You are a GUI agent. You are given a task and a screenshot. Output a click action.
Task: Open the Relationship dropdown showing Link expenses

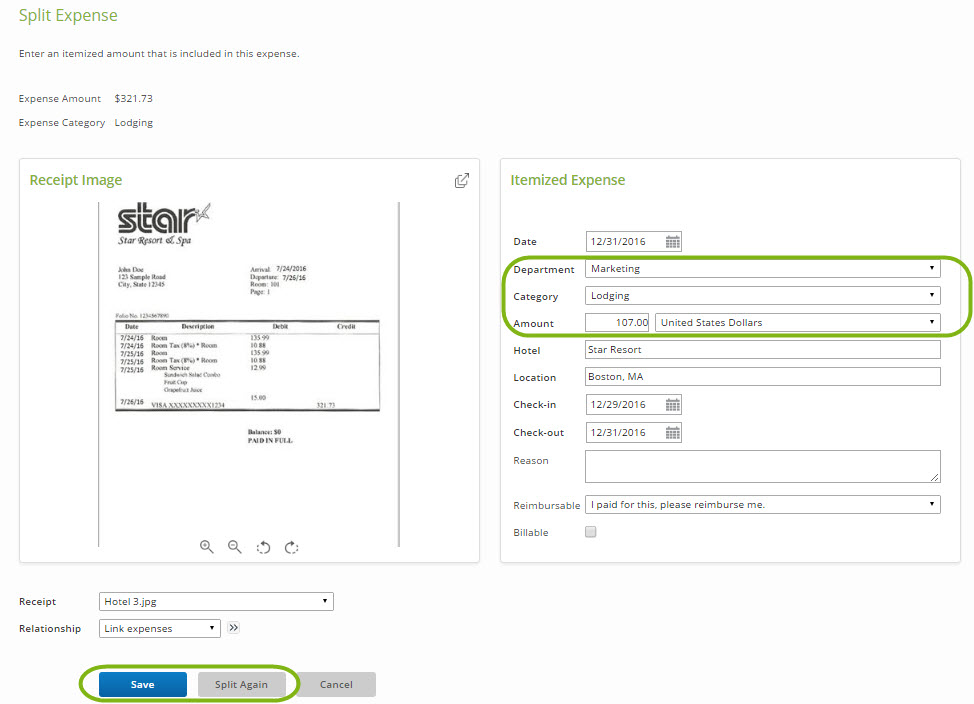pyautogui.click(x=160, y=628)
